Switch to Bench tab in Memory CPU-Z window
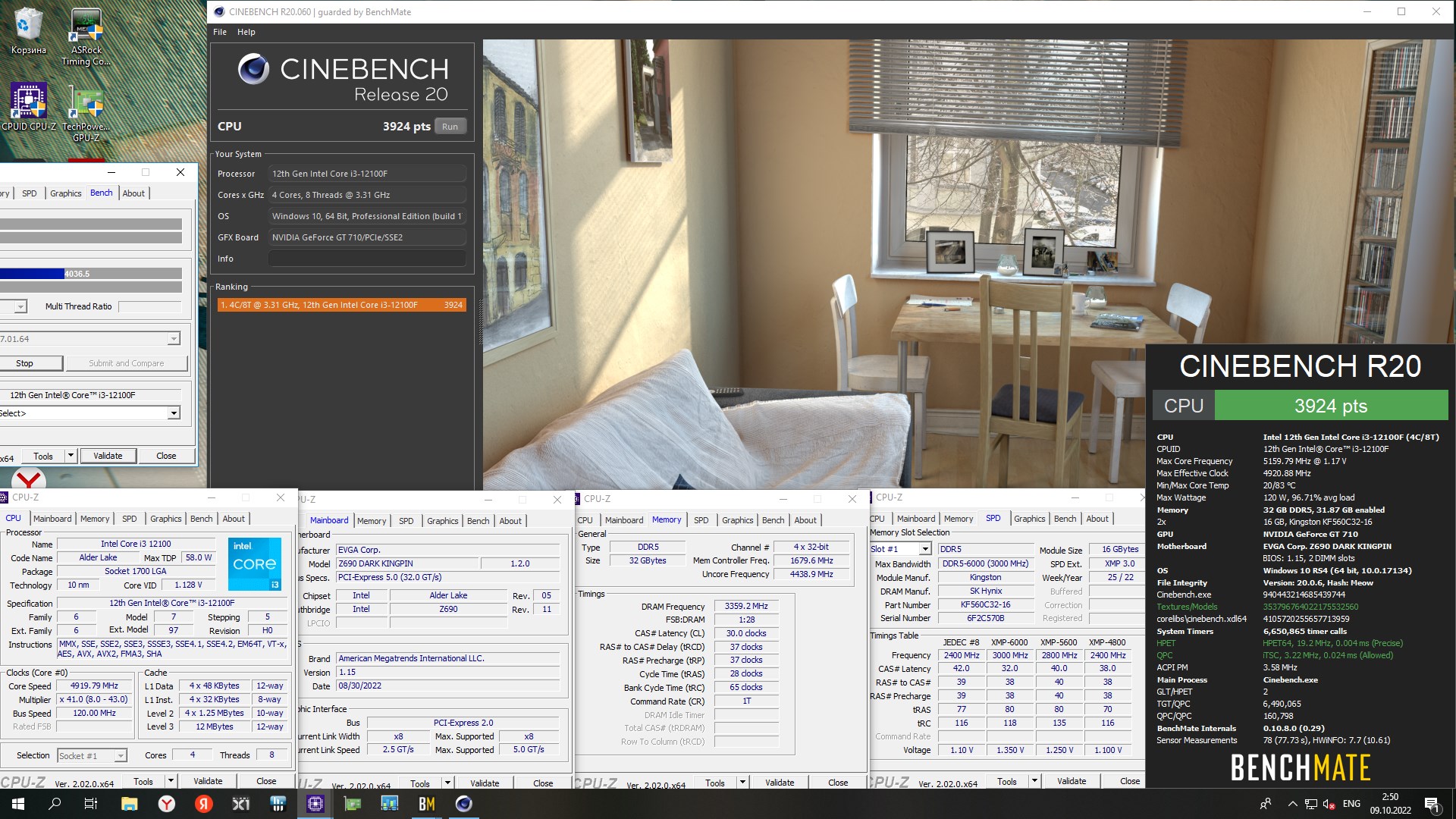1456x819 pixels. [773, 520]
